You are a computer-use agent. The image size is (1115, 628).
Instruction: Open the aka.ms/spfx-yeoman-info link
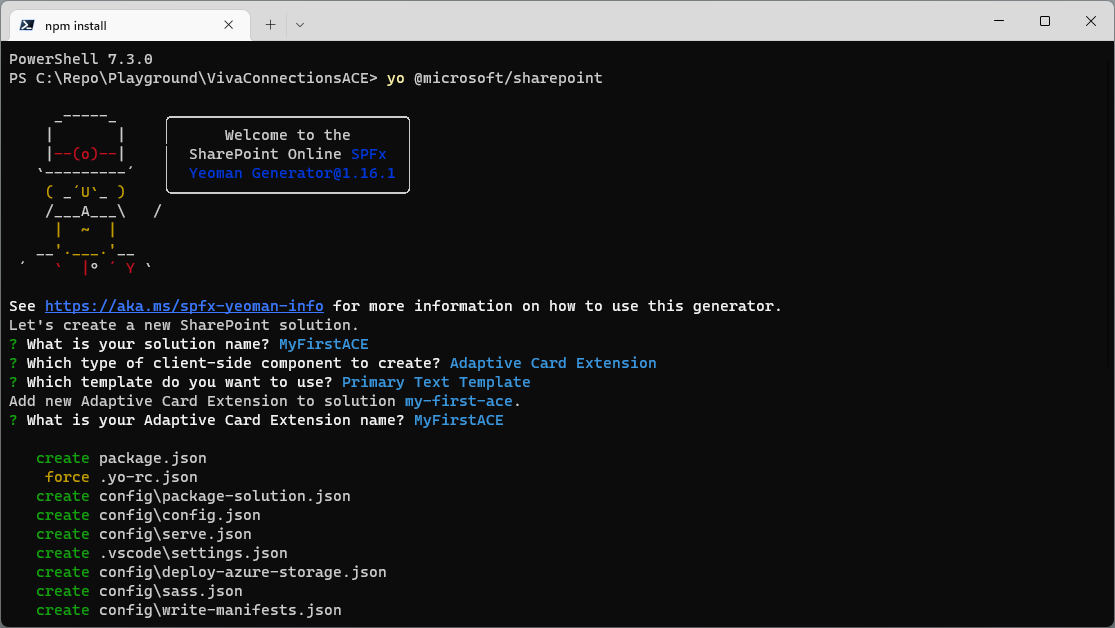(x=184, y=306)
